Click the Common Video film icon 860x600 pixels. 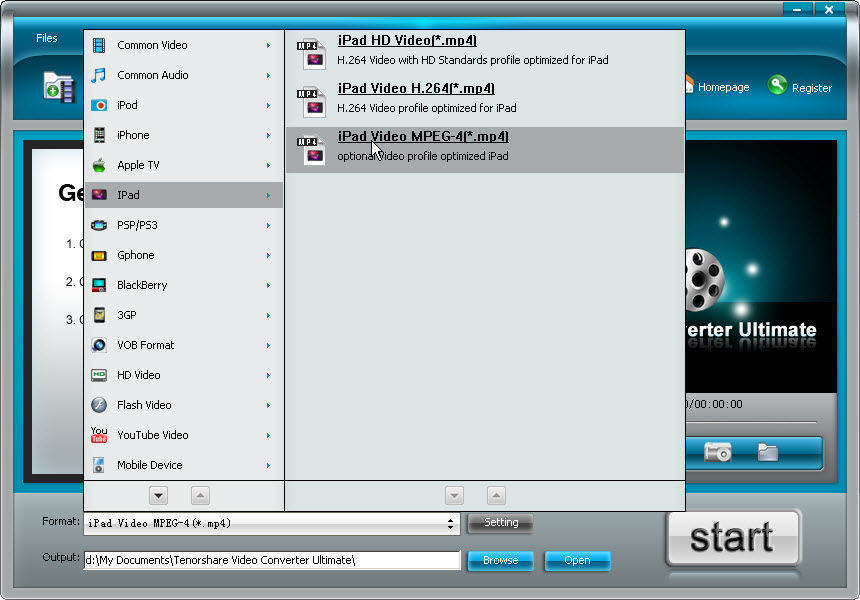pyautogui.click(x=99, y=46)
